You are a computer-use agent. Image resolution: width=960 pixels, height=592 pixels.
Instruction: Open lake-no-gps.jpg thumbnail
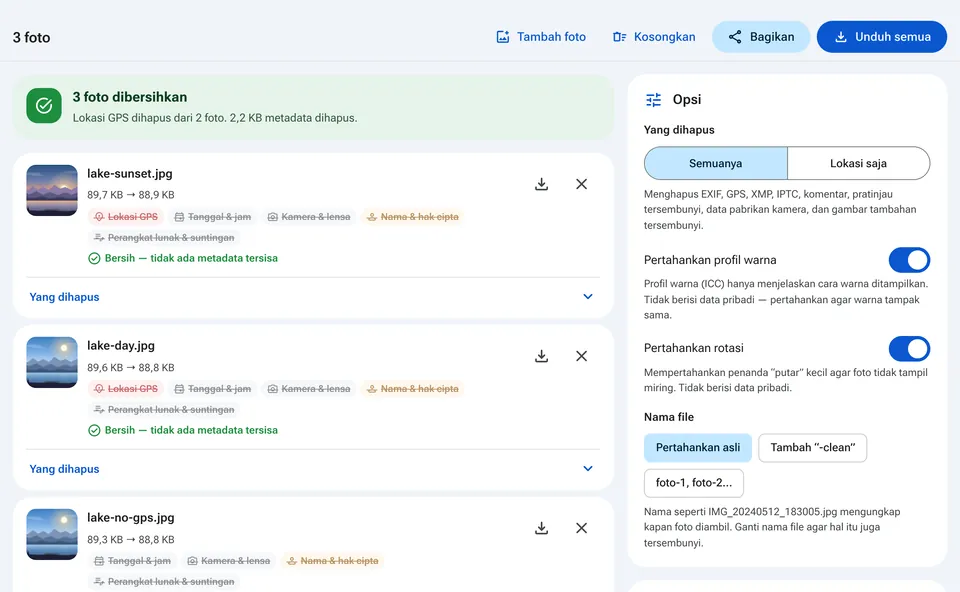click(52, 534)
